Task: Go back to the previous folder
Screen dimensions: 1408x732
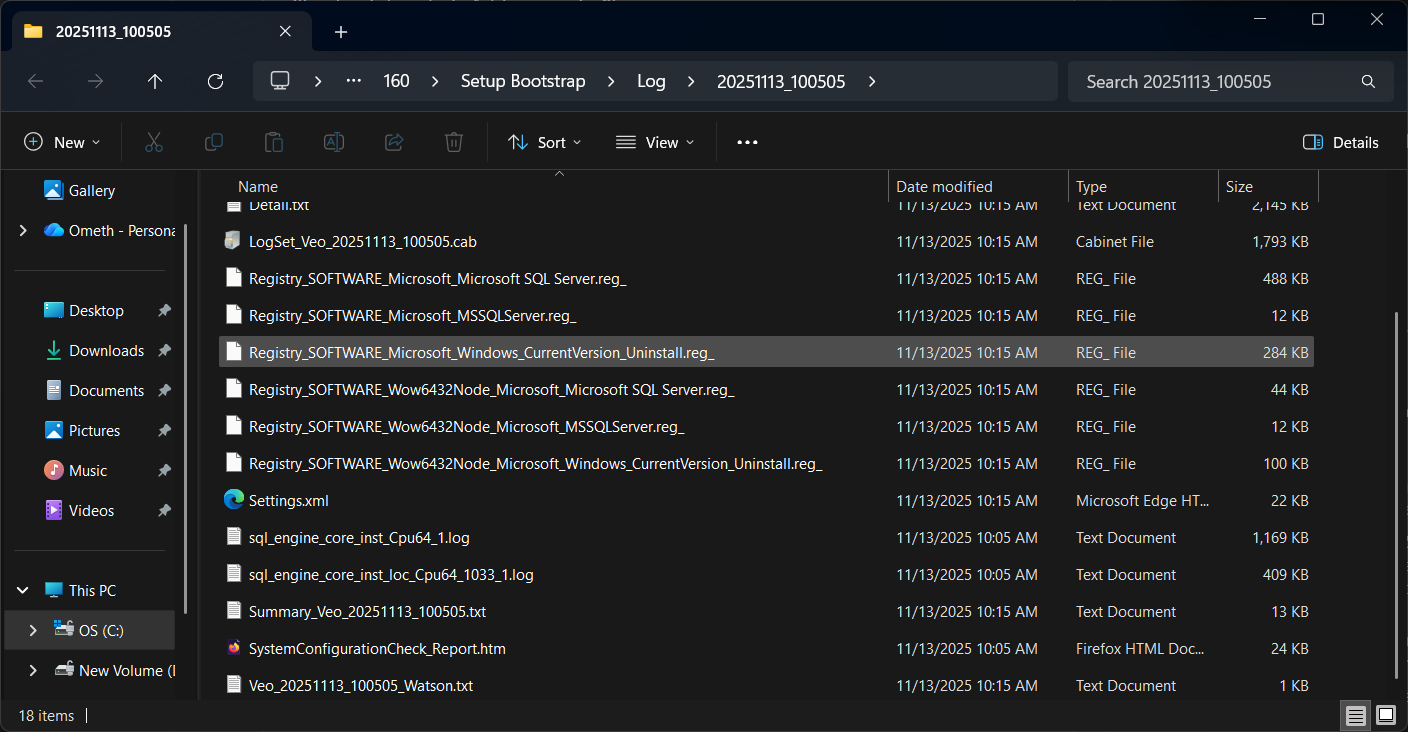Action: pyautogui.click(x=36, y=81)
